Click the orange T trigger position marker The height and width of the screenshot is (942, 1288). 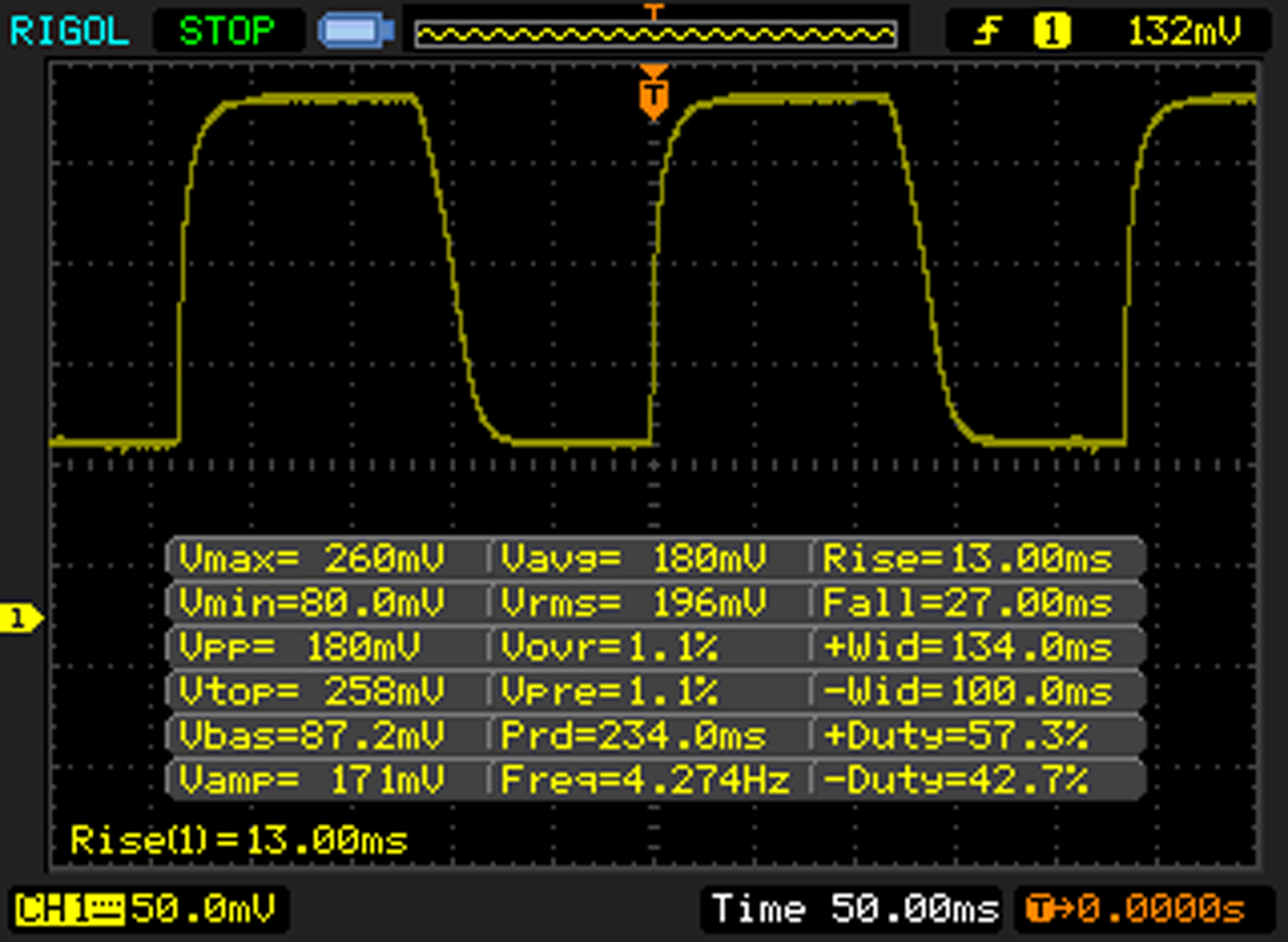[653, 93]
